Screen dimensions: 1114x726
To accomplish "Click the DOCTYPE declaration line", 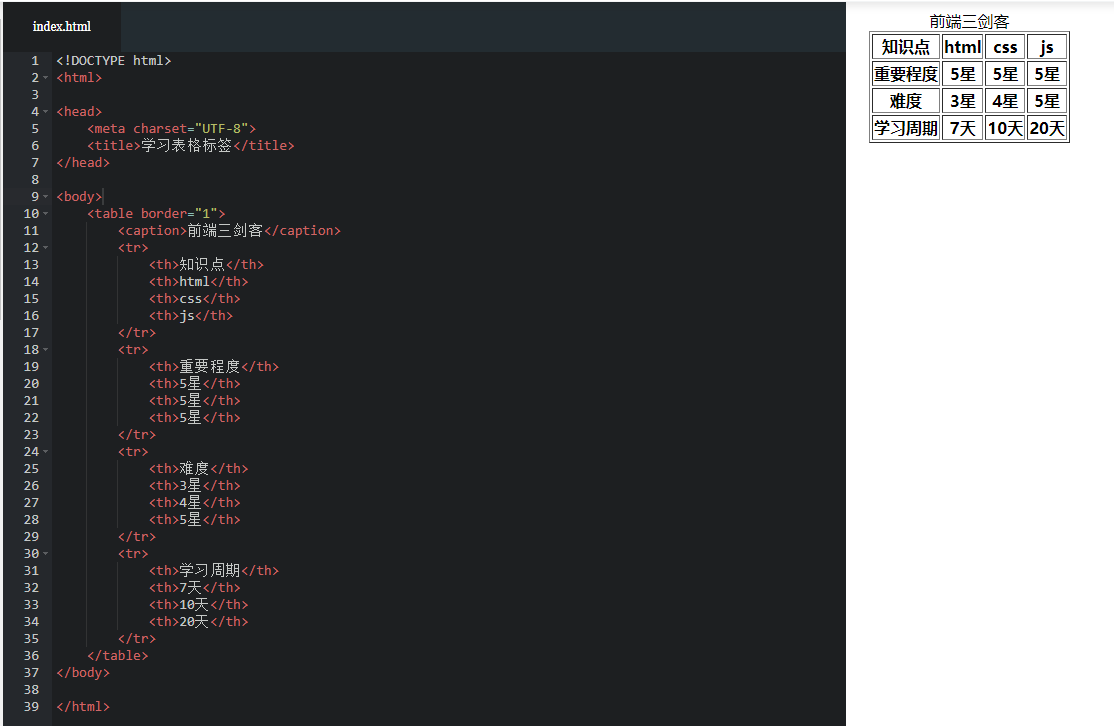I will [x=113, y=61].
